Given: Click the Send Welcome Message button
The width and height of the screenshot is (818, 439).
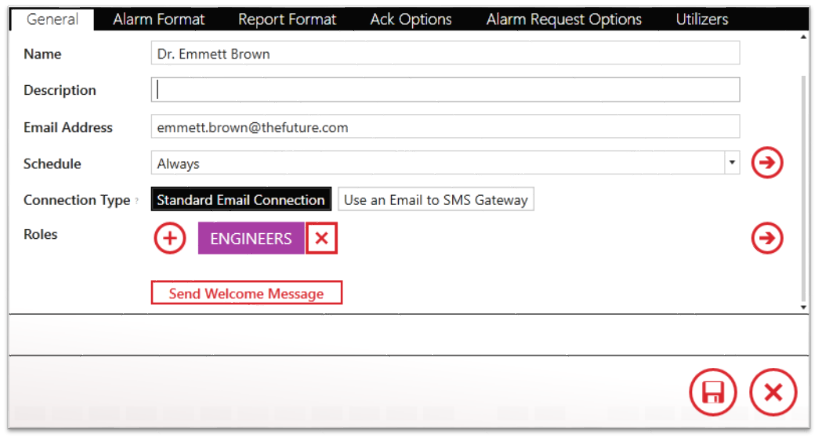Looking at the screenshot, I should (246, 292).
